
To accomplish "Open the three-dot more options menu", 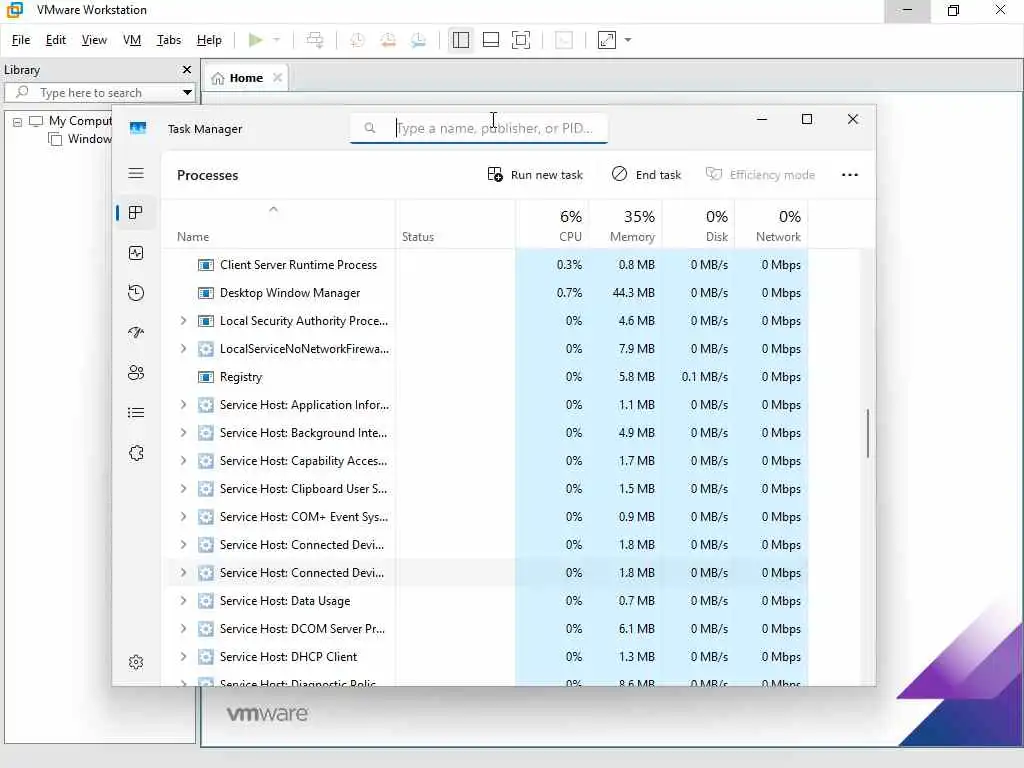I will point(850,175).
